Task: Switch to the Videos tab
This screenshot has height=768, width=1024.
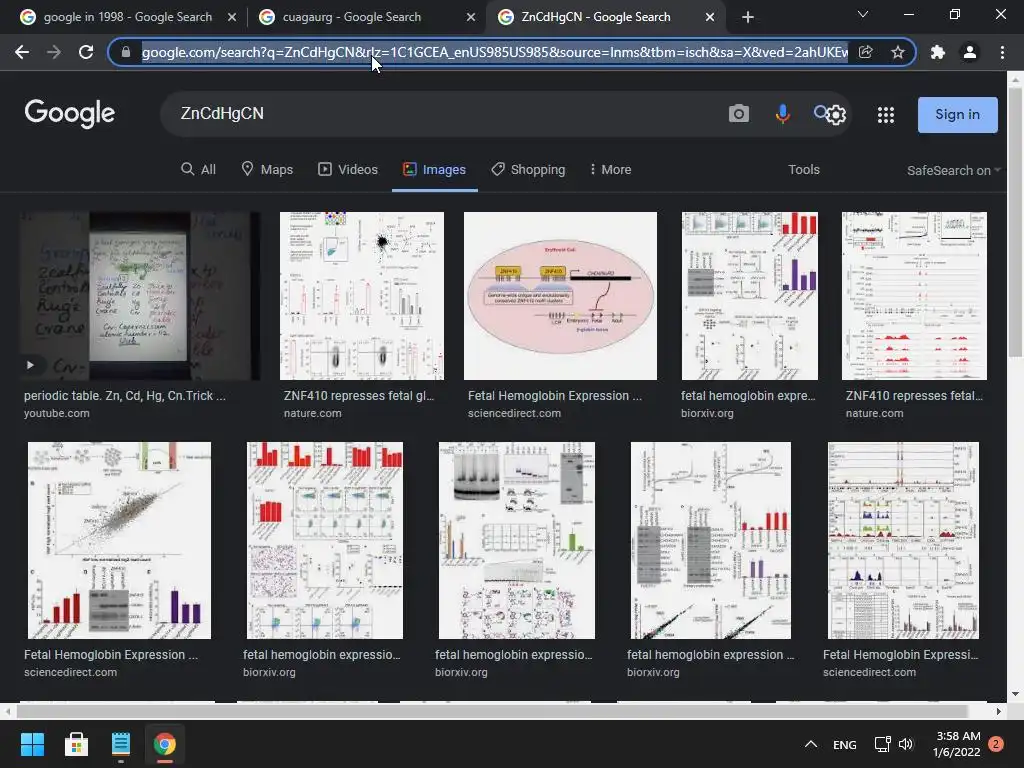Action: click(348, 170)
